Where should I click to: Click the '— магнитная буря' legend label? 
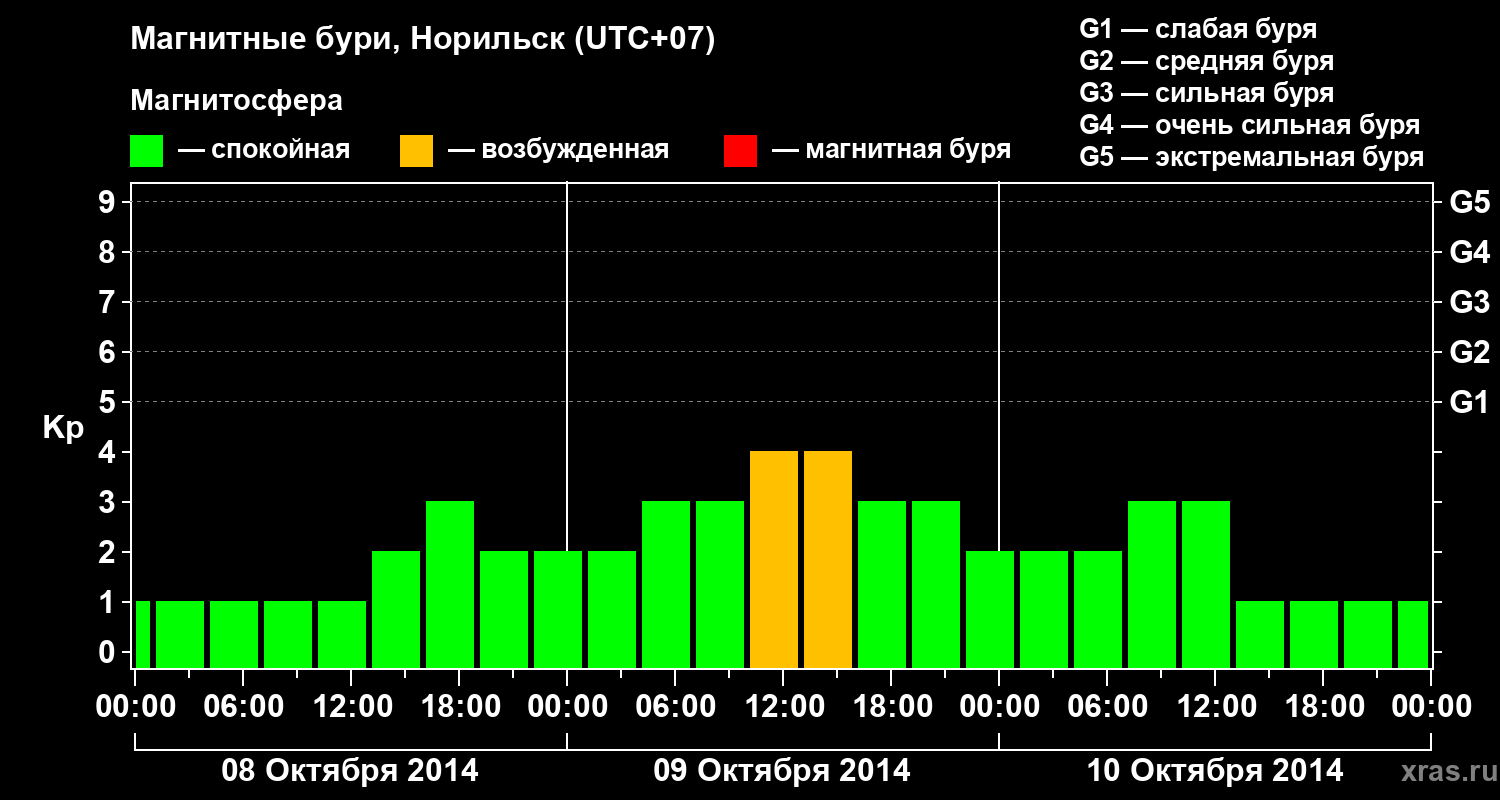click(x=892, y=150)
